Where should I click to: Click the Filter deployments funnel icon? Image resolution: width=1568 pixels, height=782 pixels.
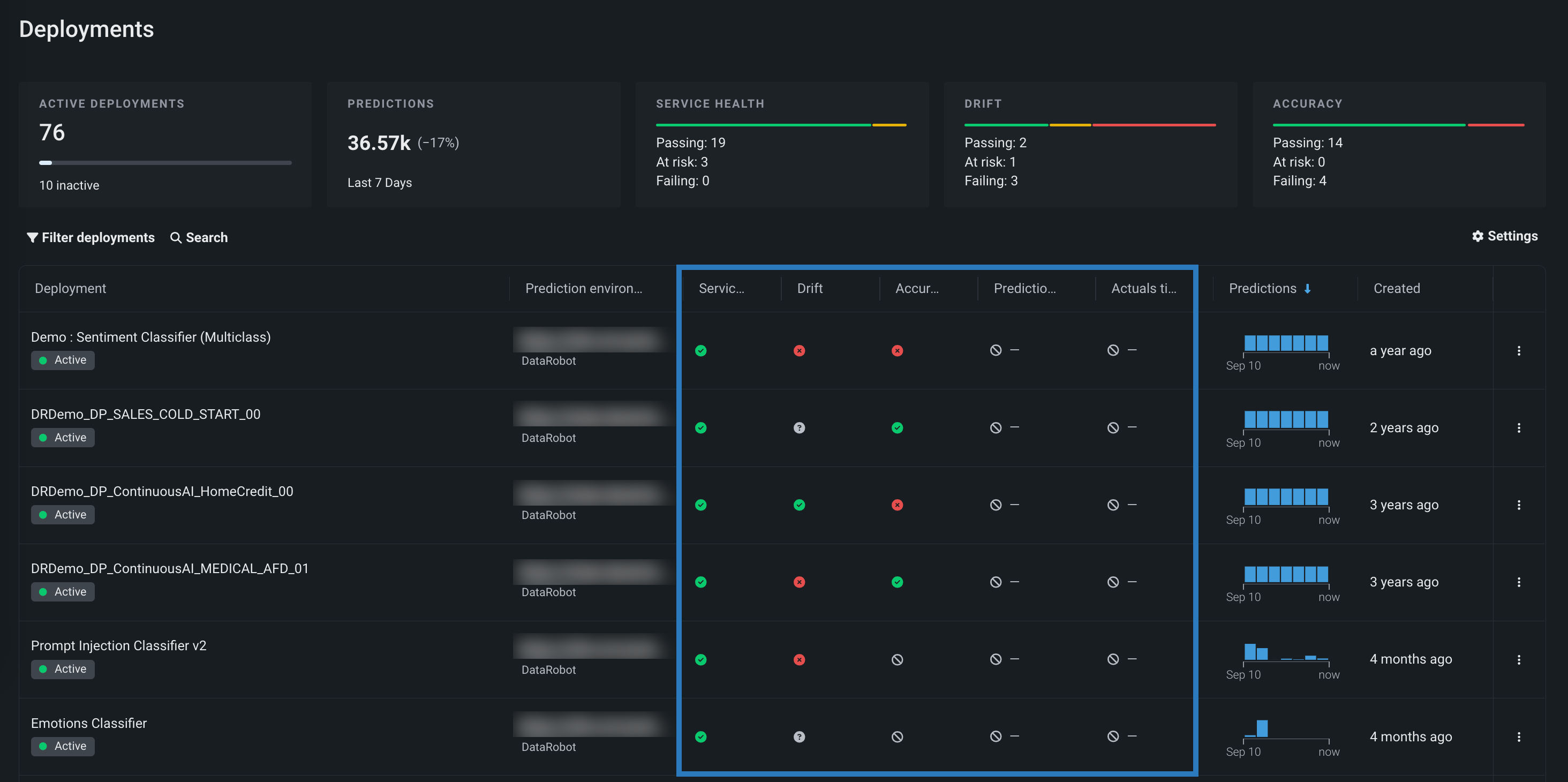32,237
